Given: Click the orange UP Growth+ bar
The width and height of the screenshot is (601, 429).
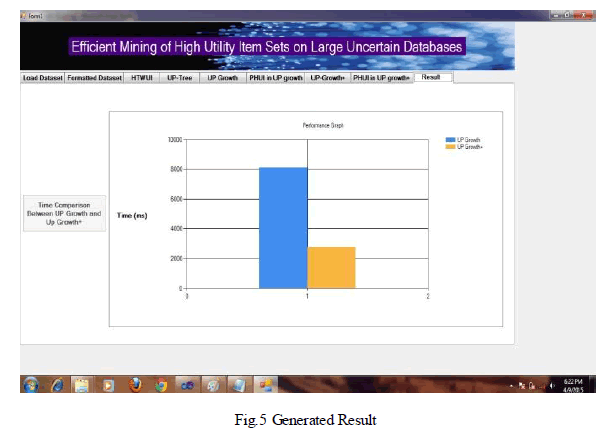Looking at the screenshot, I should point(331,267).
